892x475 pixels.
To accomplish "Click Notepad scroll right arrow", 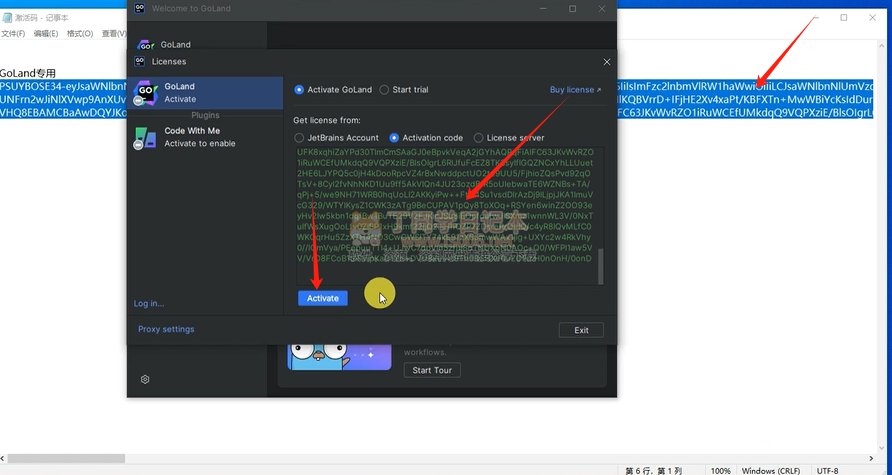I will [x=871, y=458].
